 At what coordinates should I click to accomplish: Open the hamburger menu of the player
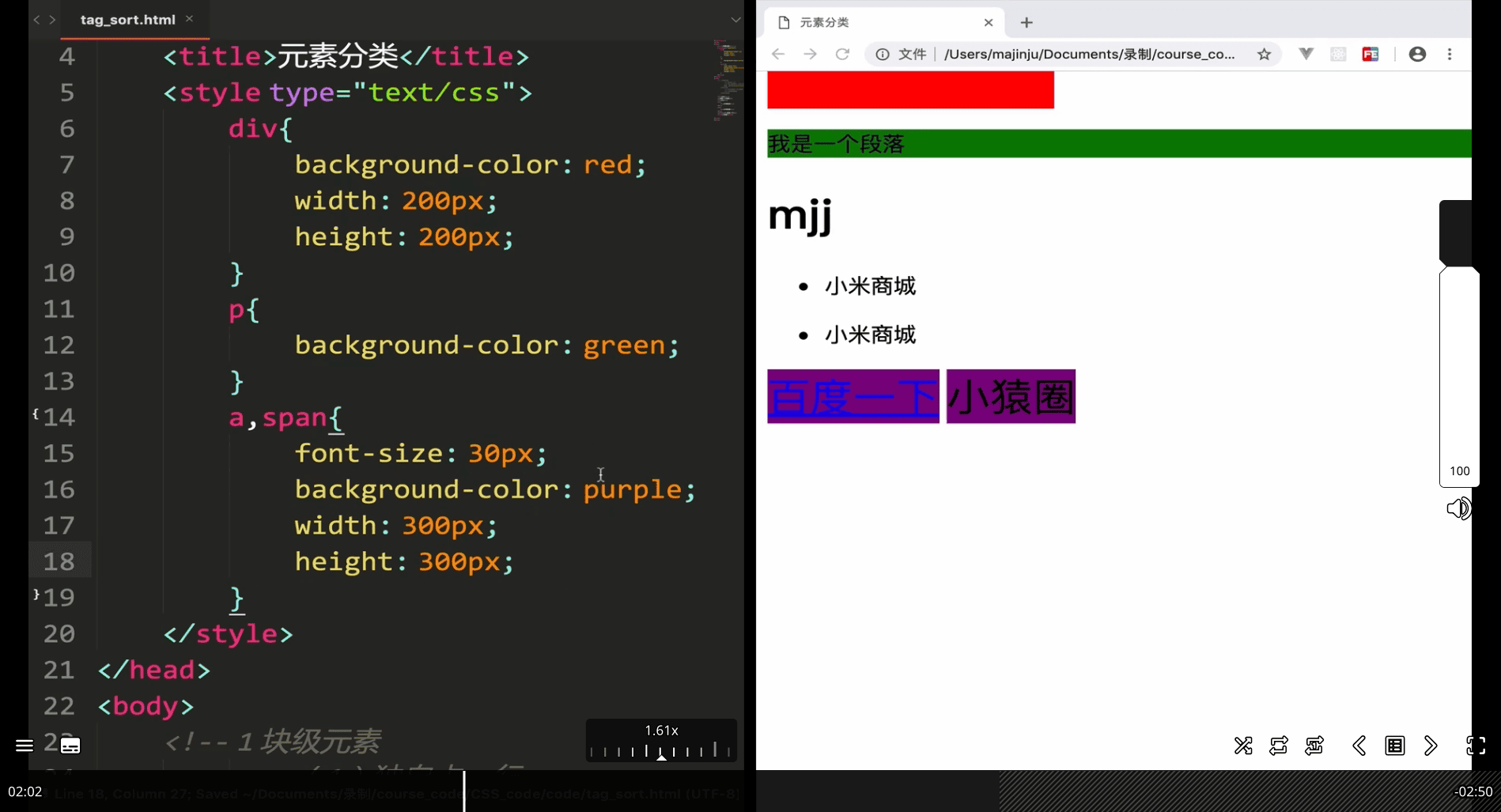click(x=25, y=746)
